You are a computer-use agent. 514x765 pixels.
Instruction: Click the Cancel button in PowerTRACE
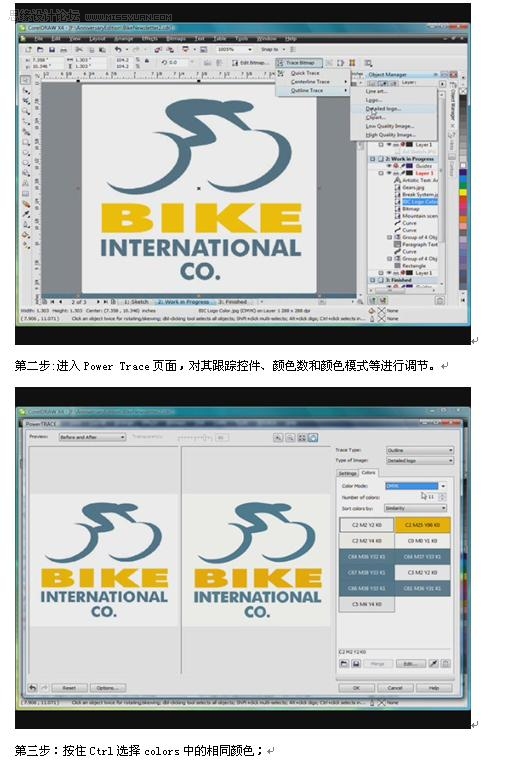click(x=395, y=688)
